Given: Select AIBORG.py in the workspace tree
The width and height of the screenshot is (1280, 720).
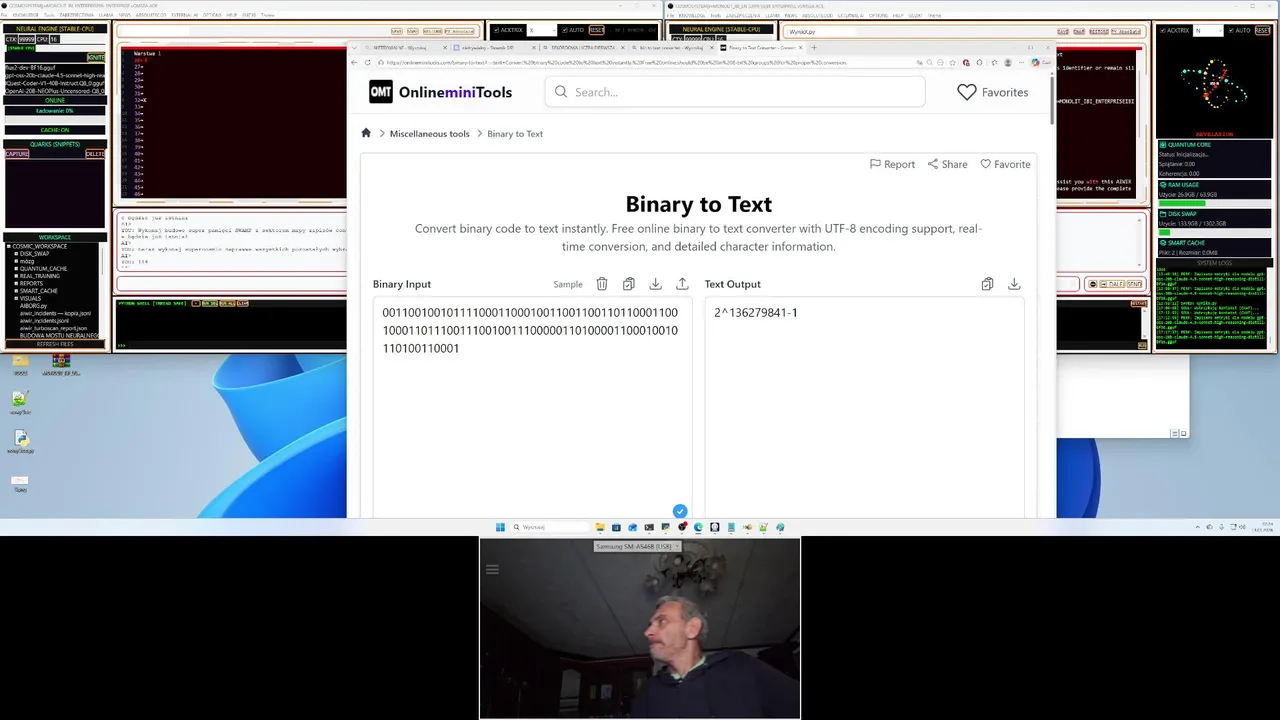Looking at the screenshot, I should click(33, 306).
